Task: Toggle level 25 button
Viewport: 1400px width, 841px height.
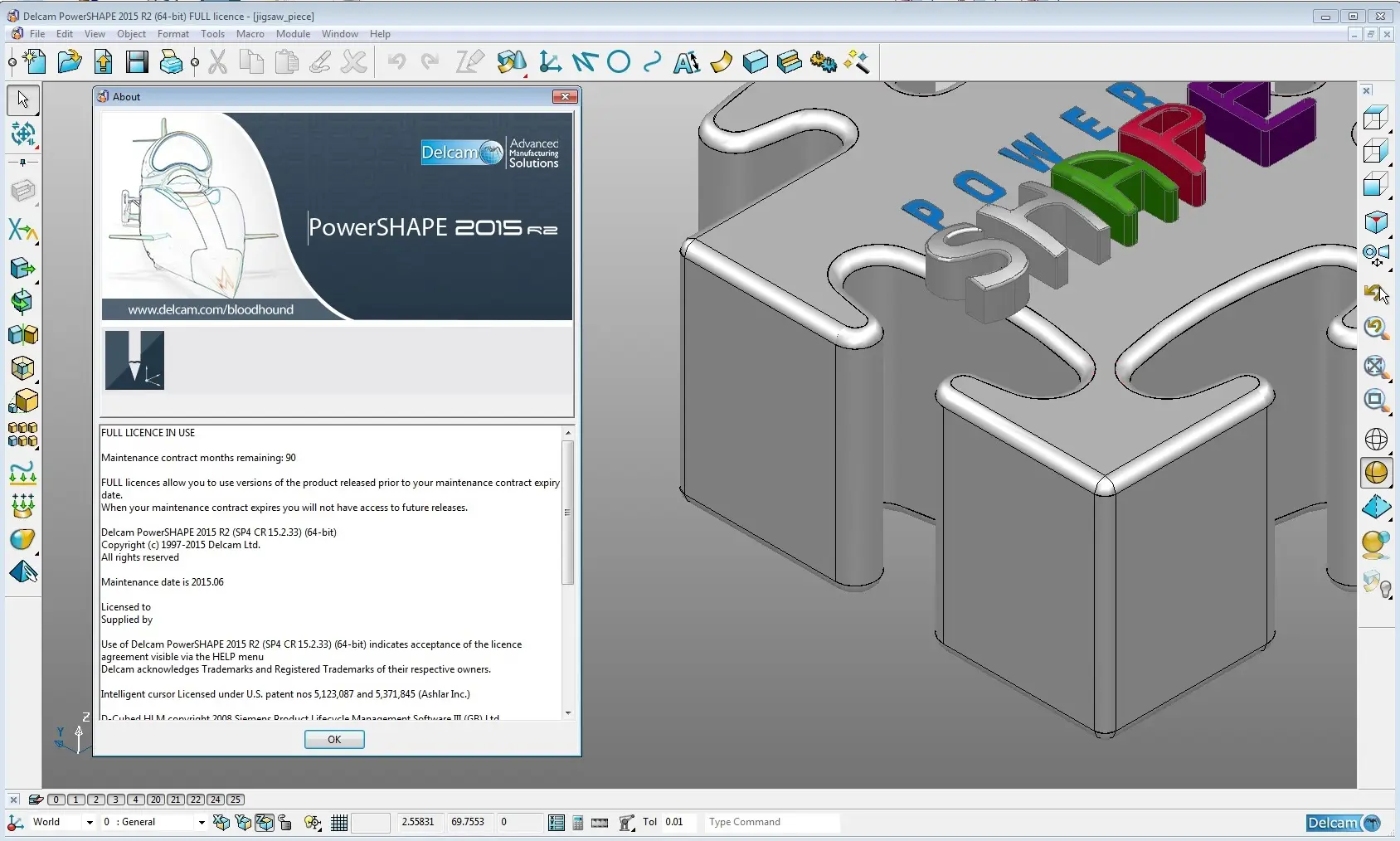Action: tap(235, 800)
